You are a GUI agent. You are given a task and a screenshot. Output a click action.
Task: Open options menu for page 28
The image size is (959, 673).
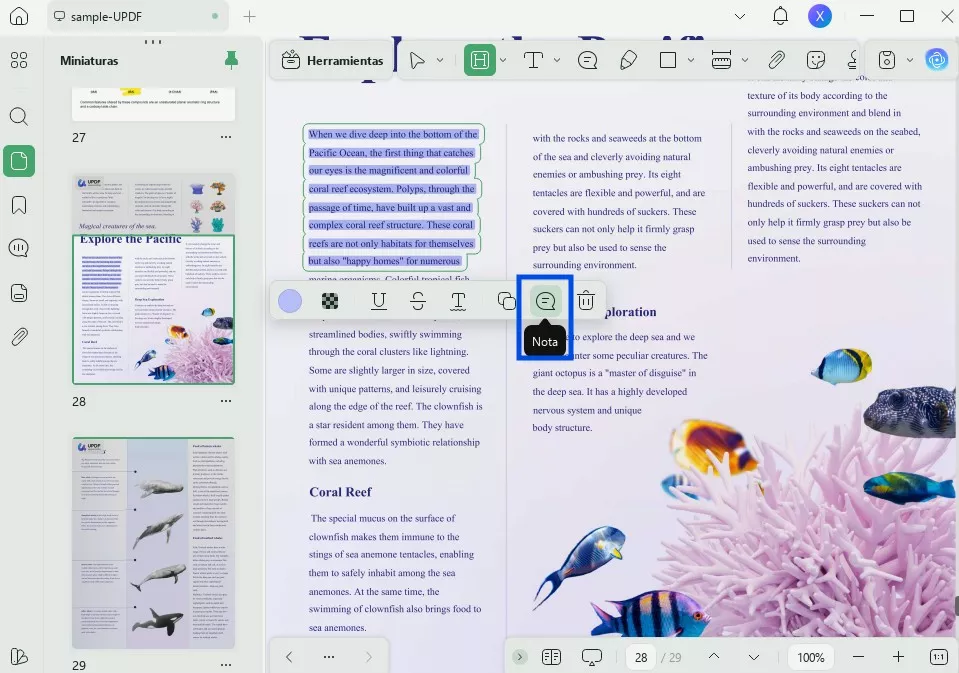[226, 401]
